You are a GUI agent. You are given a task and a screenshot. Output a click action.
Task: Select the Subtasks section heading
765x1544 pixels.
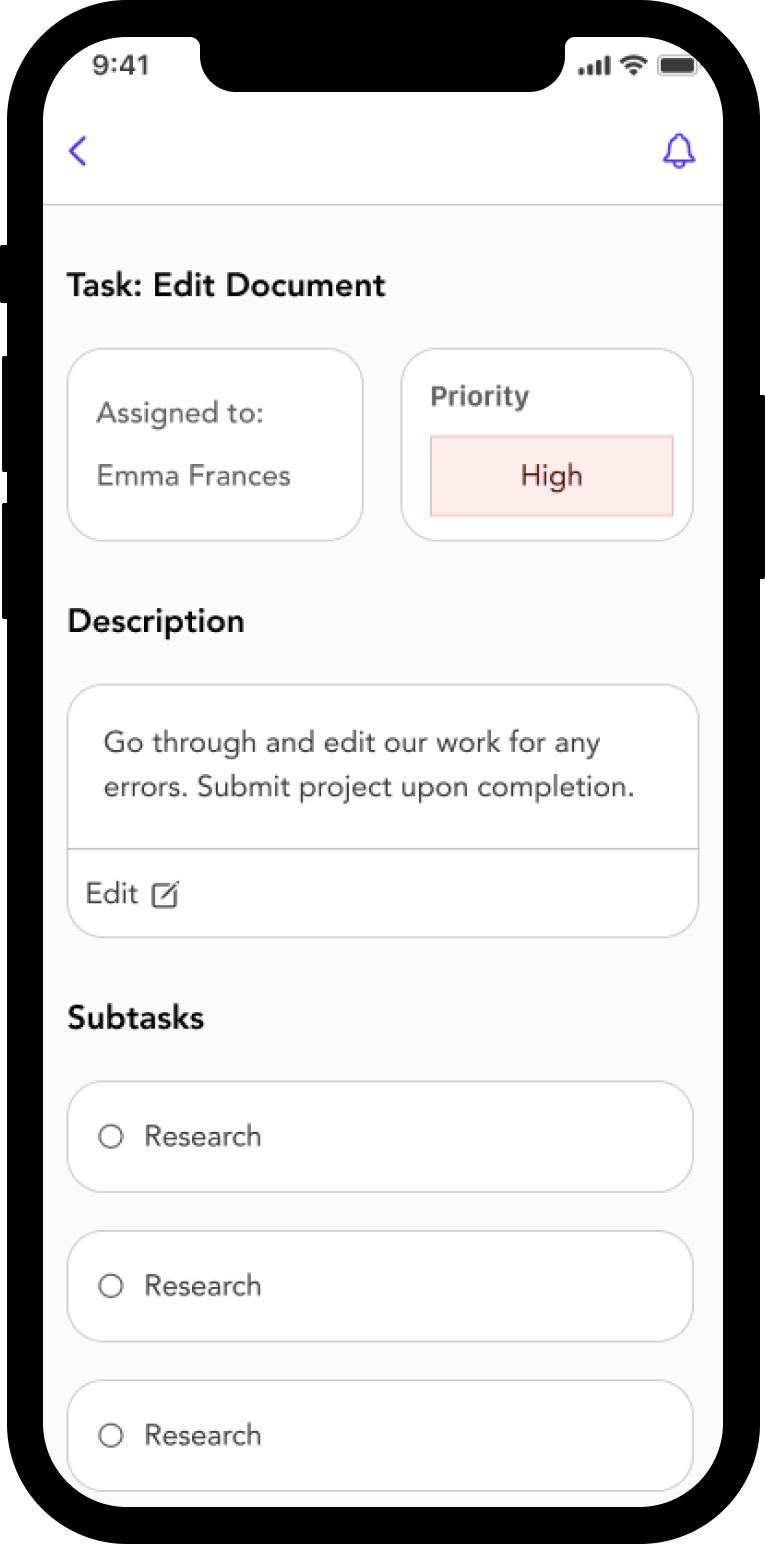coord(136,1018)
